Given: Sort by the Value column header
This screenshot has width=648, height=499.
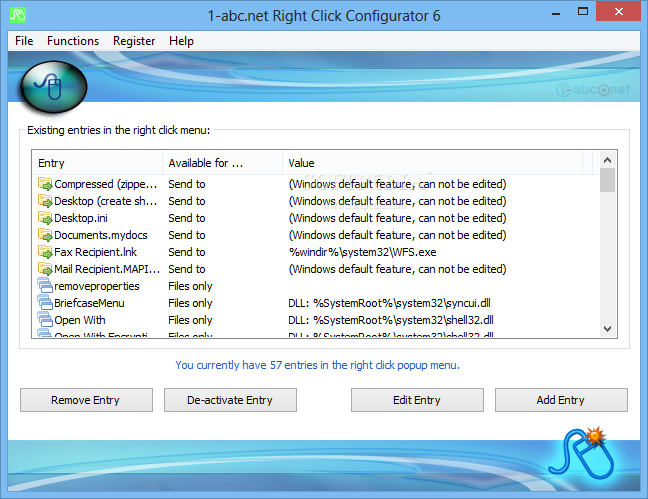Looking at the screenshot, I should click(433, 163).
